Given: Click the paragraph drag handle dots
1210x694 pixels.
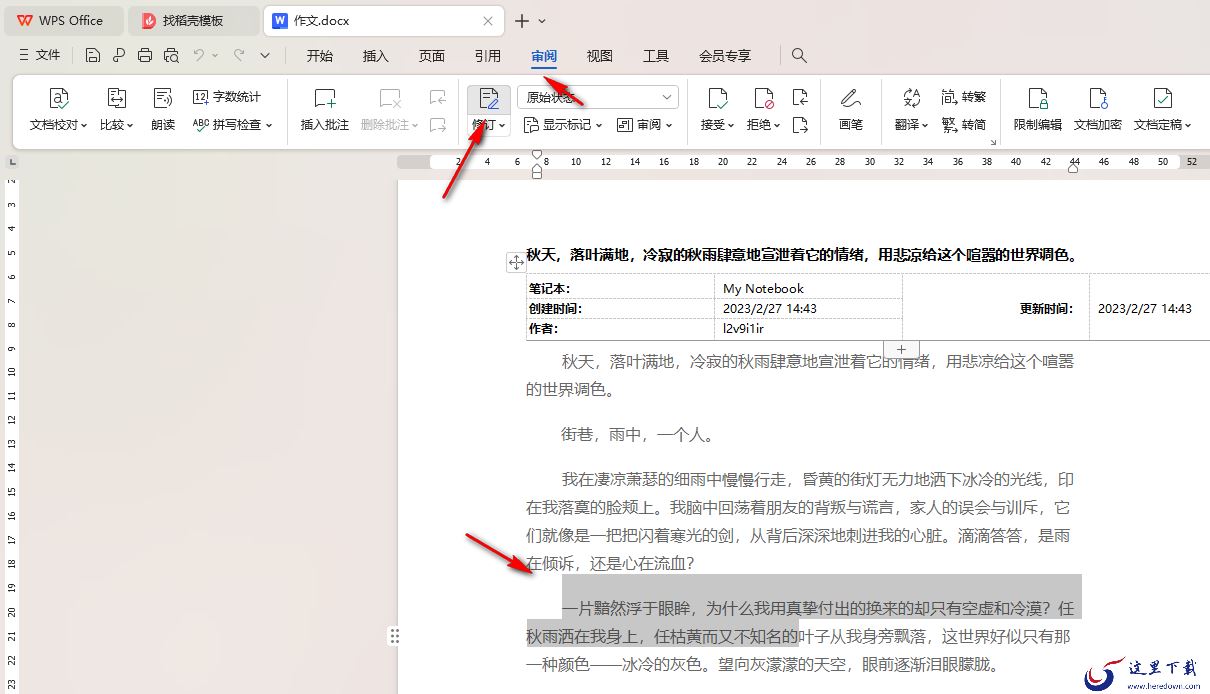Looking at the screenshot, I should pyautogui.click(x=395, y=636).
